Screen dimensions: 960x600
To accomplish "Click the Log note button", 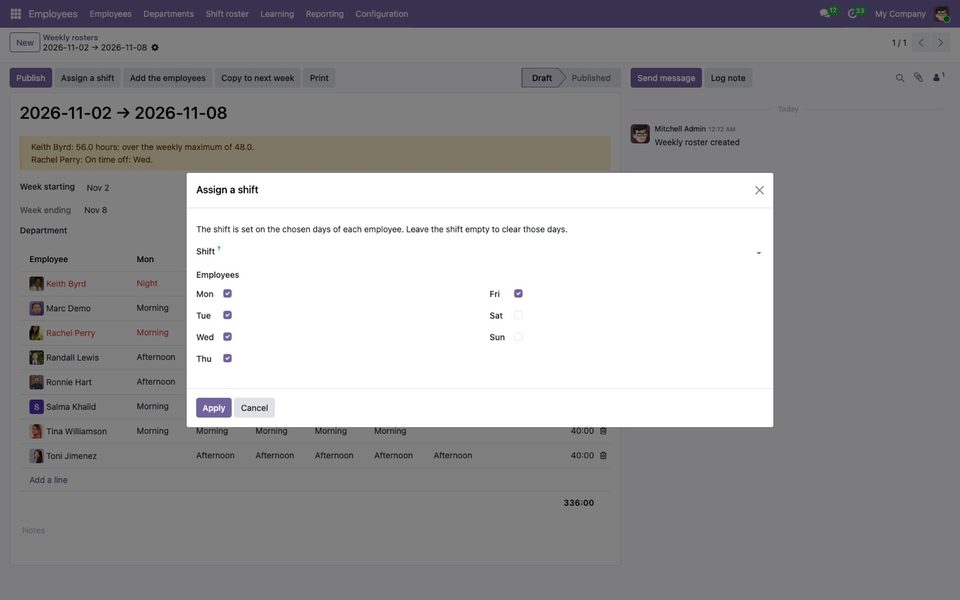I will coord(728,78).
